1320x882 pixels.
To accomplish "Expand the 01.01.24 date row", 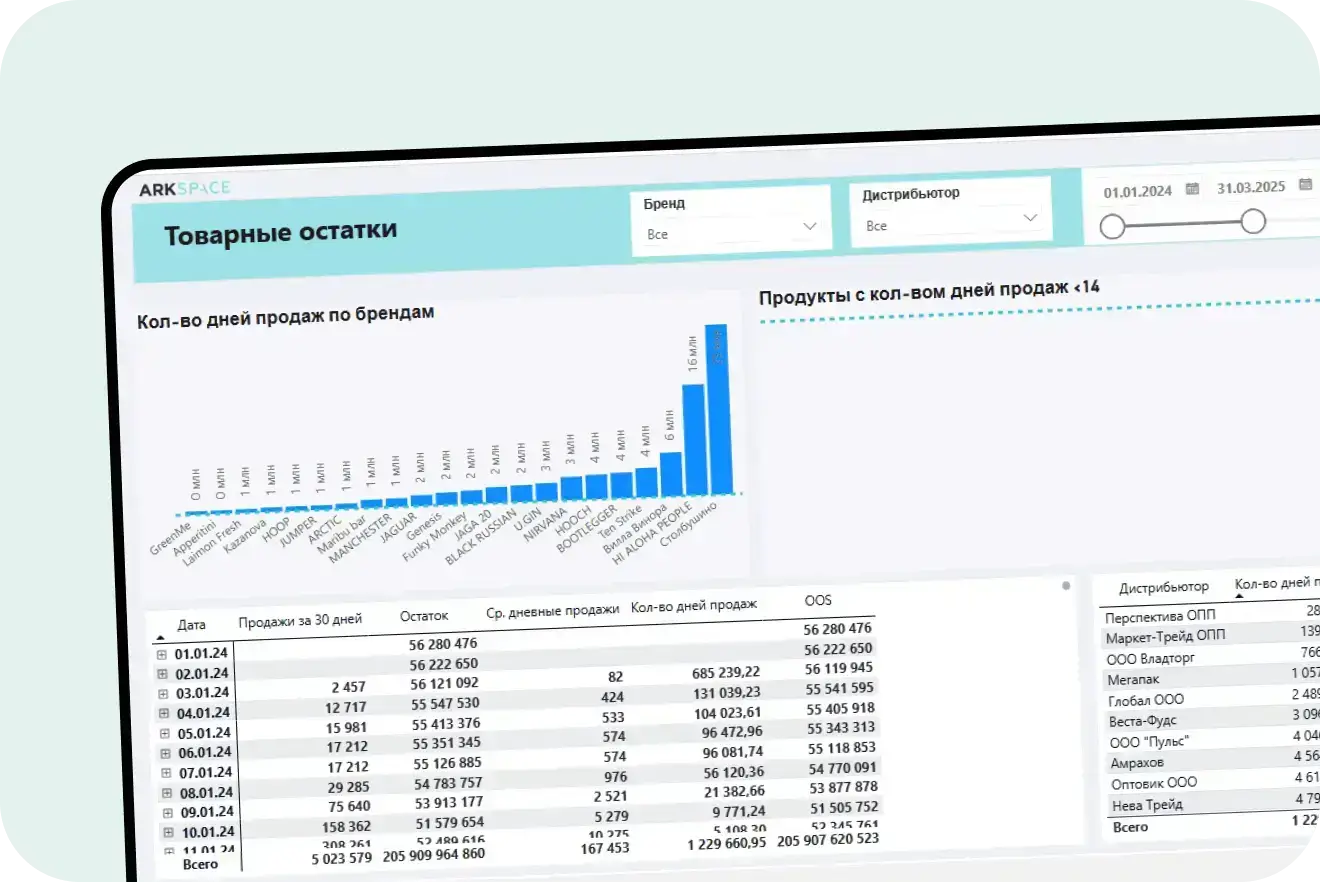I will pyautogui.click(x=162, y=654).
